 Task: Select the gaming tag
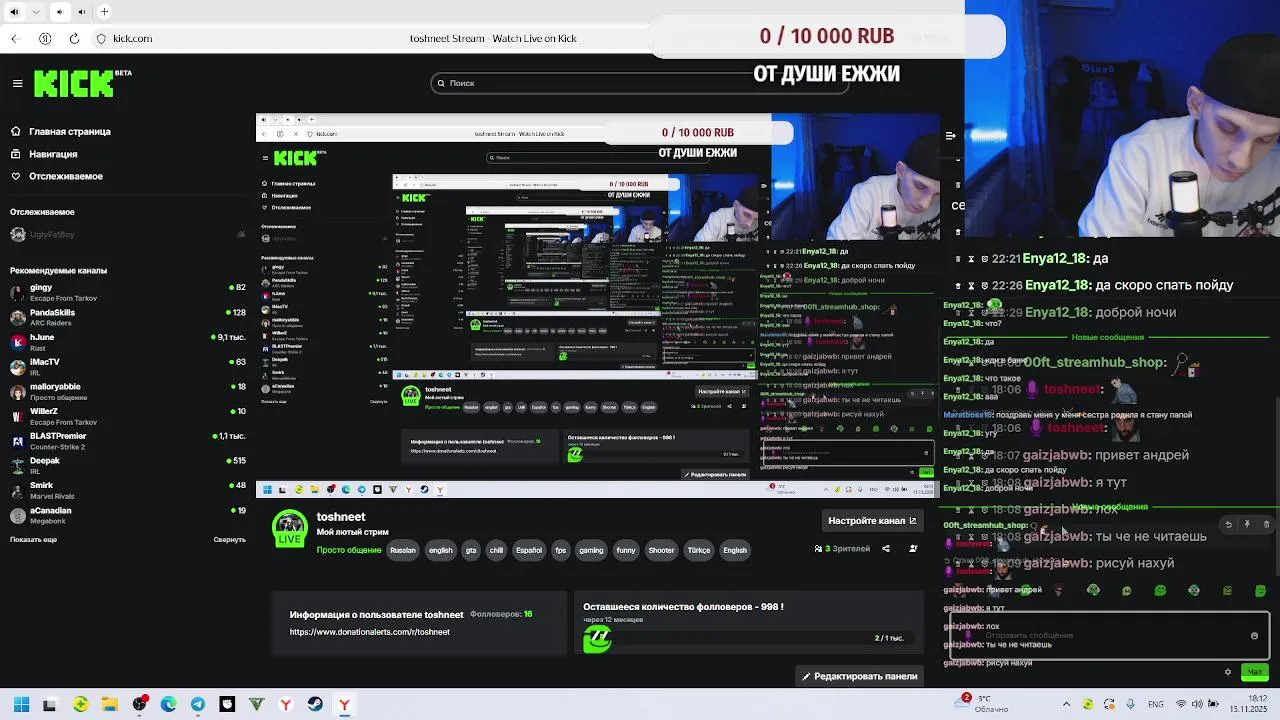pyautogui.click(x=591, y=550)
